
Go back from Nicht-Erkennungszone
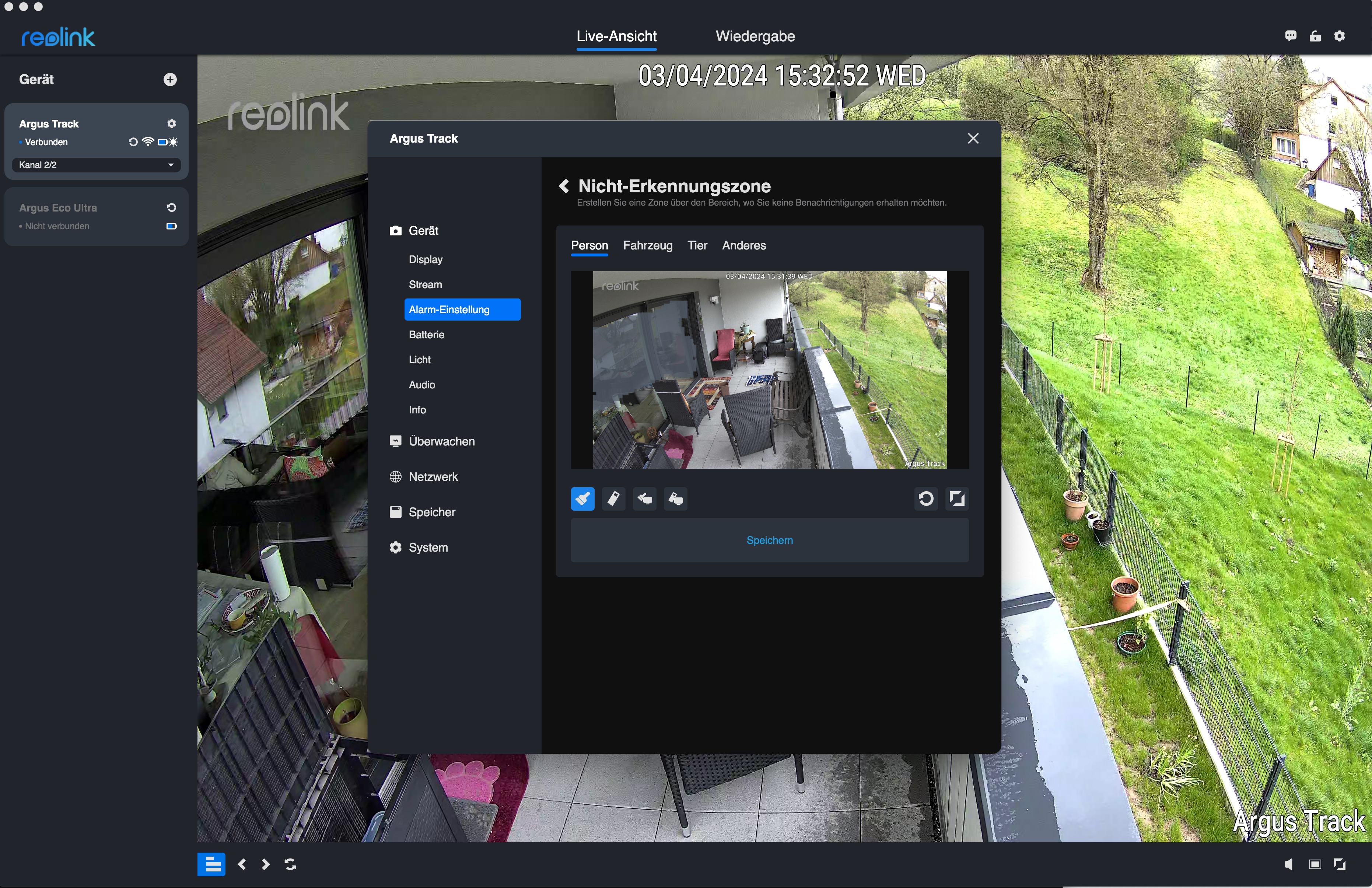coord(564,186)
